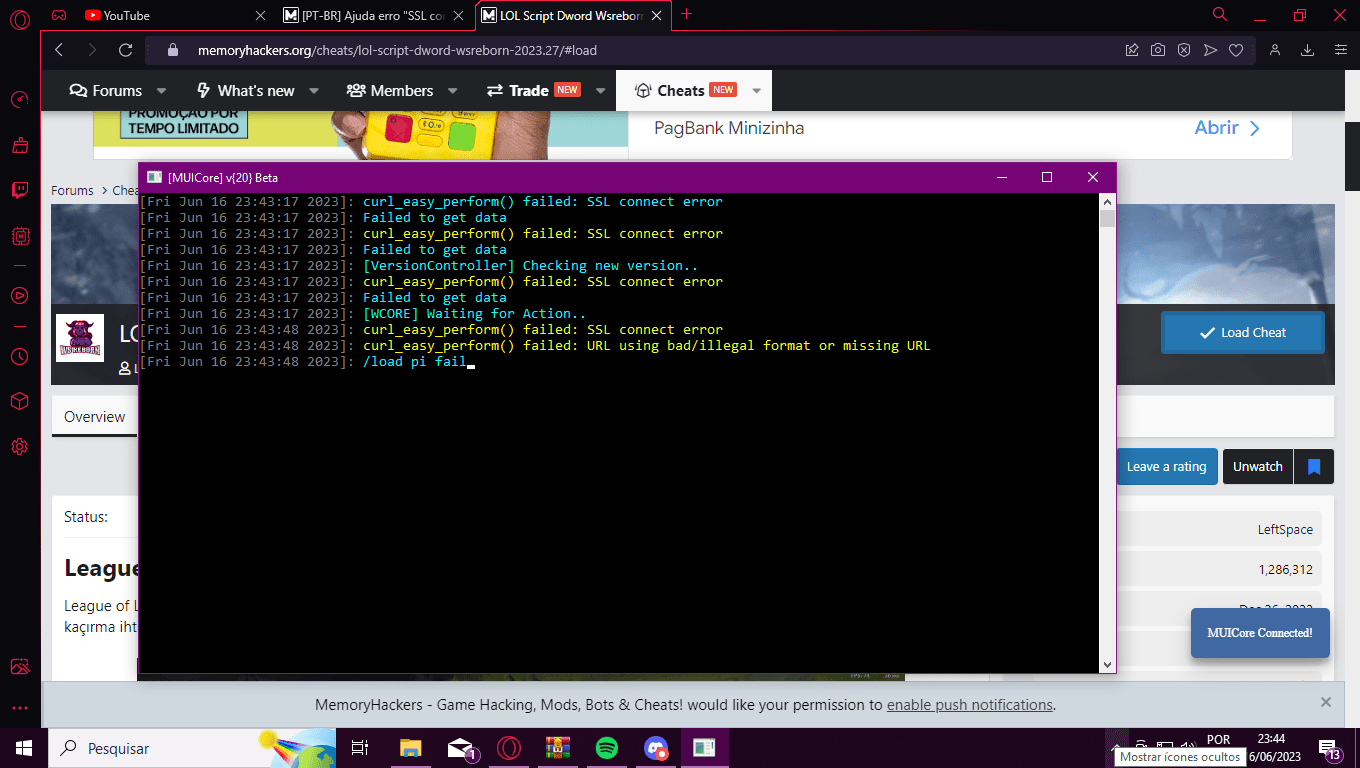Screen dimensions: 1360x768
Task: Open the Trade menu item
Action: 533,90
